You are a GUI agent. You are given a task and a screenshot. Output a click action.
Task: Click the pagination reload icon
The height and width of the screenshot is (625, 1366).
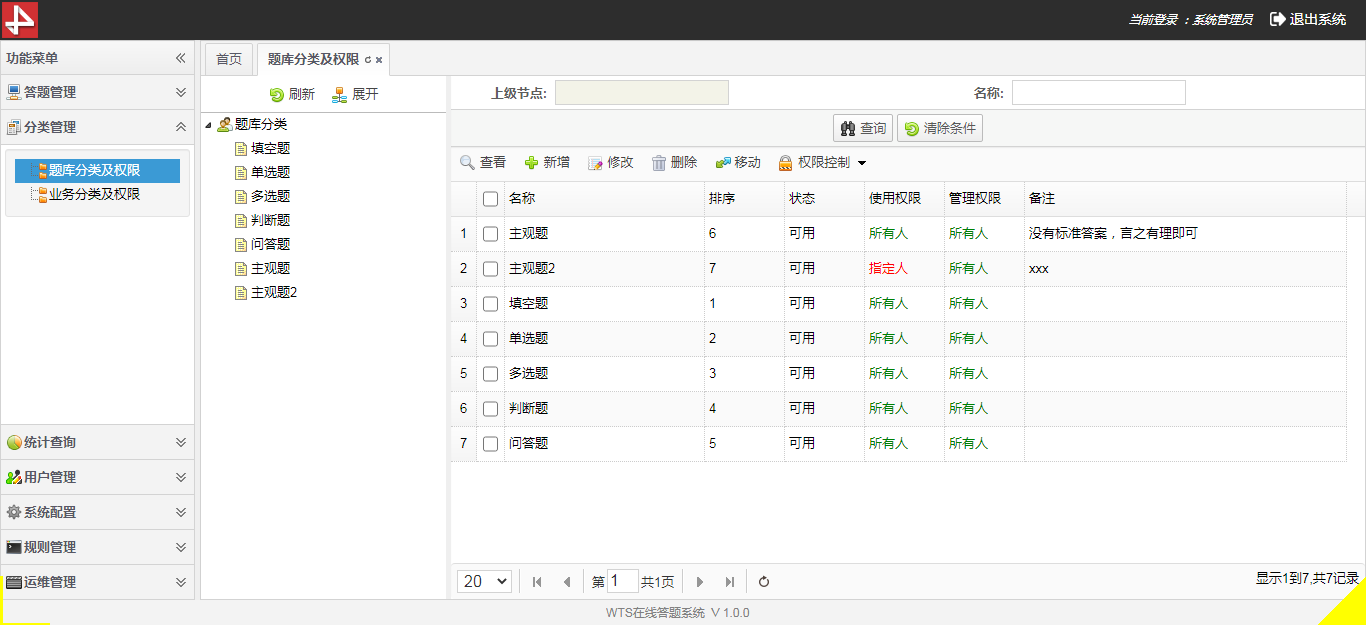click(x=764, y=582)
